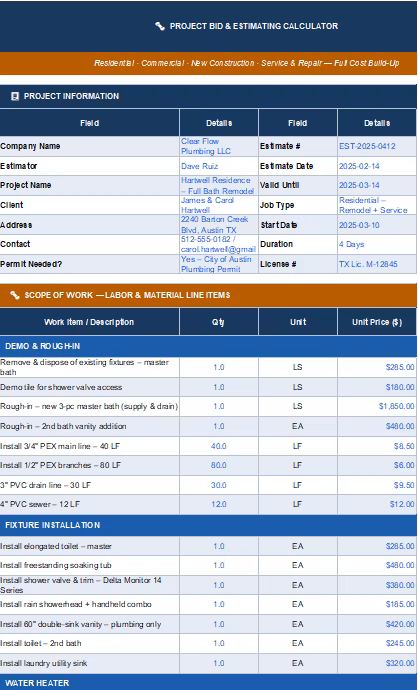The image size is (418, 690).
Task: Select the $1,850.00 unit price
Action: pyautogui.click(x=397, y=406)
